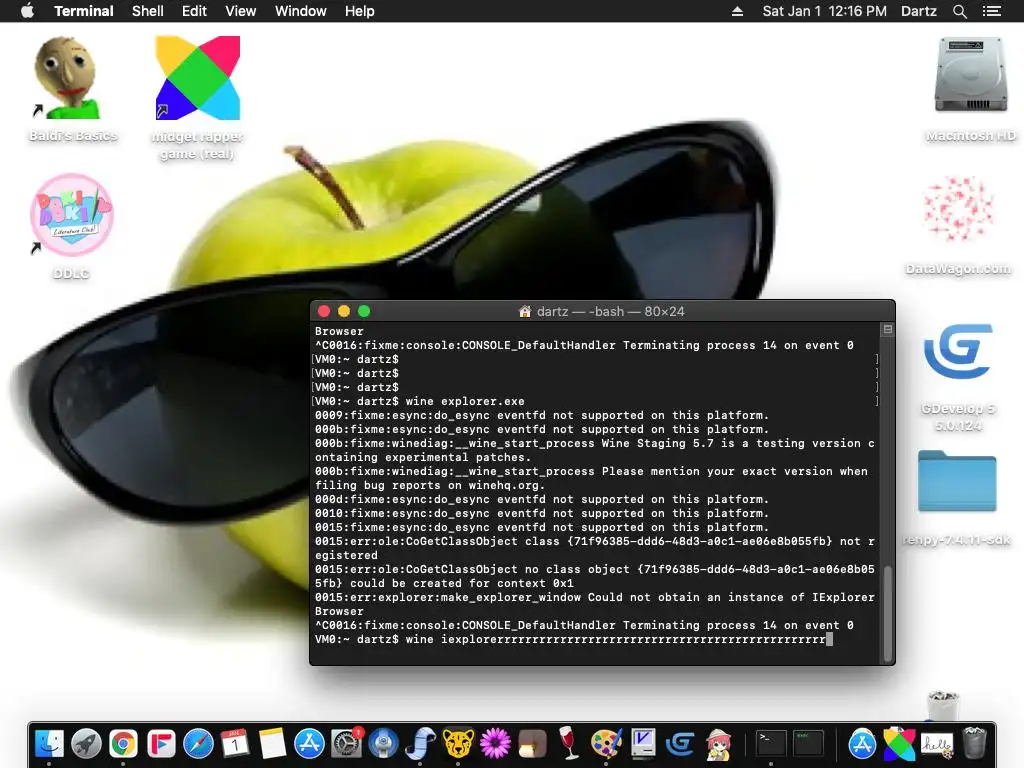Viewport: 1024px width, 768px height.
Task: Click the Wine Staging 5.7 message line
Action: [x=594, y=450]
